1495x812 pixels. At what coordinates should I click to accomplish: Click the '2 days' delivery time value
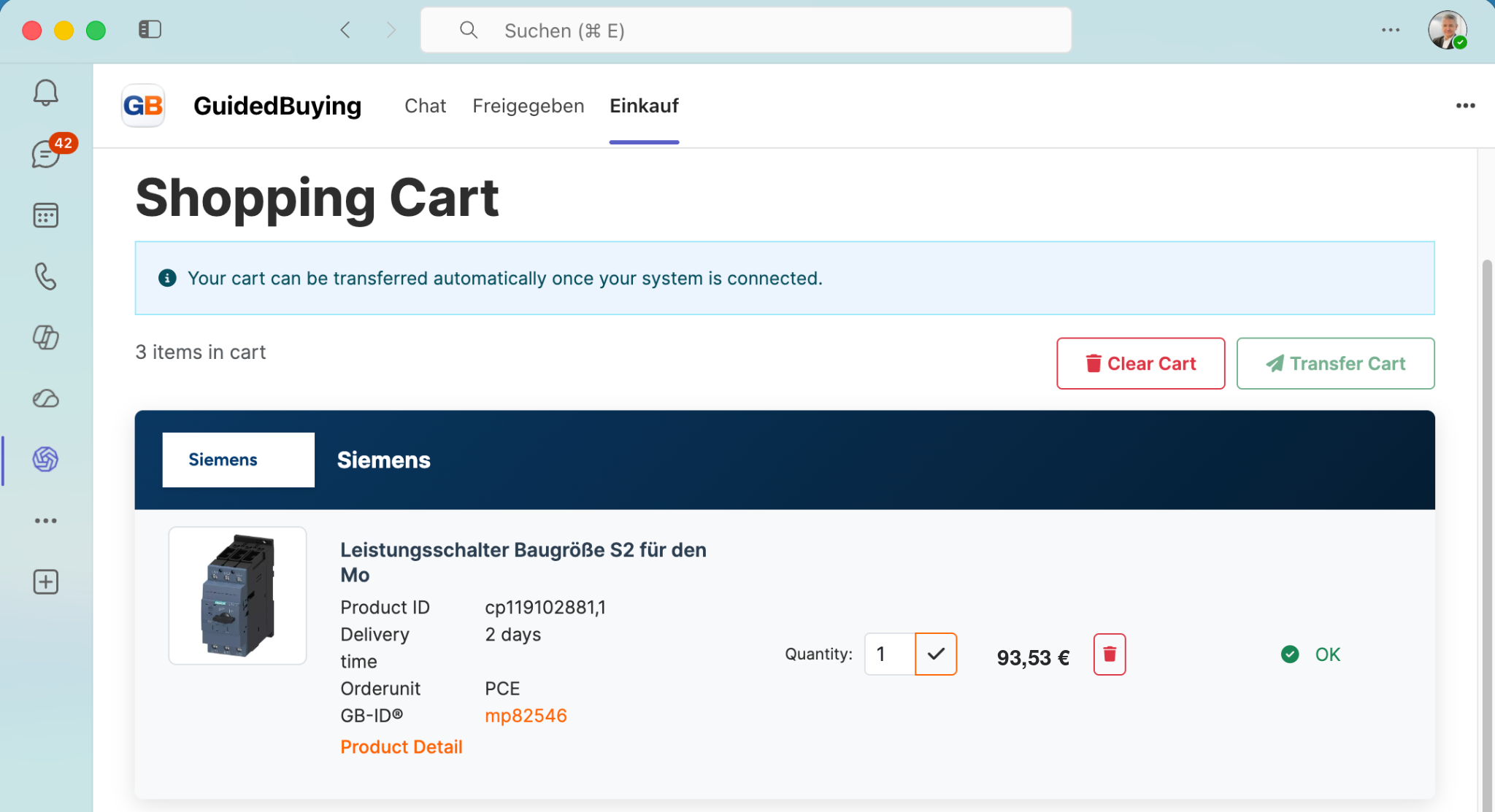pyautogui.click(x=513, y=635)
